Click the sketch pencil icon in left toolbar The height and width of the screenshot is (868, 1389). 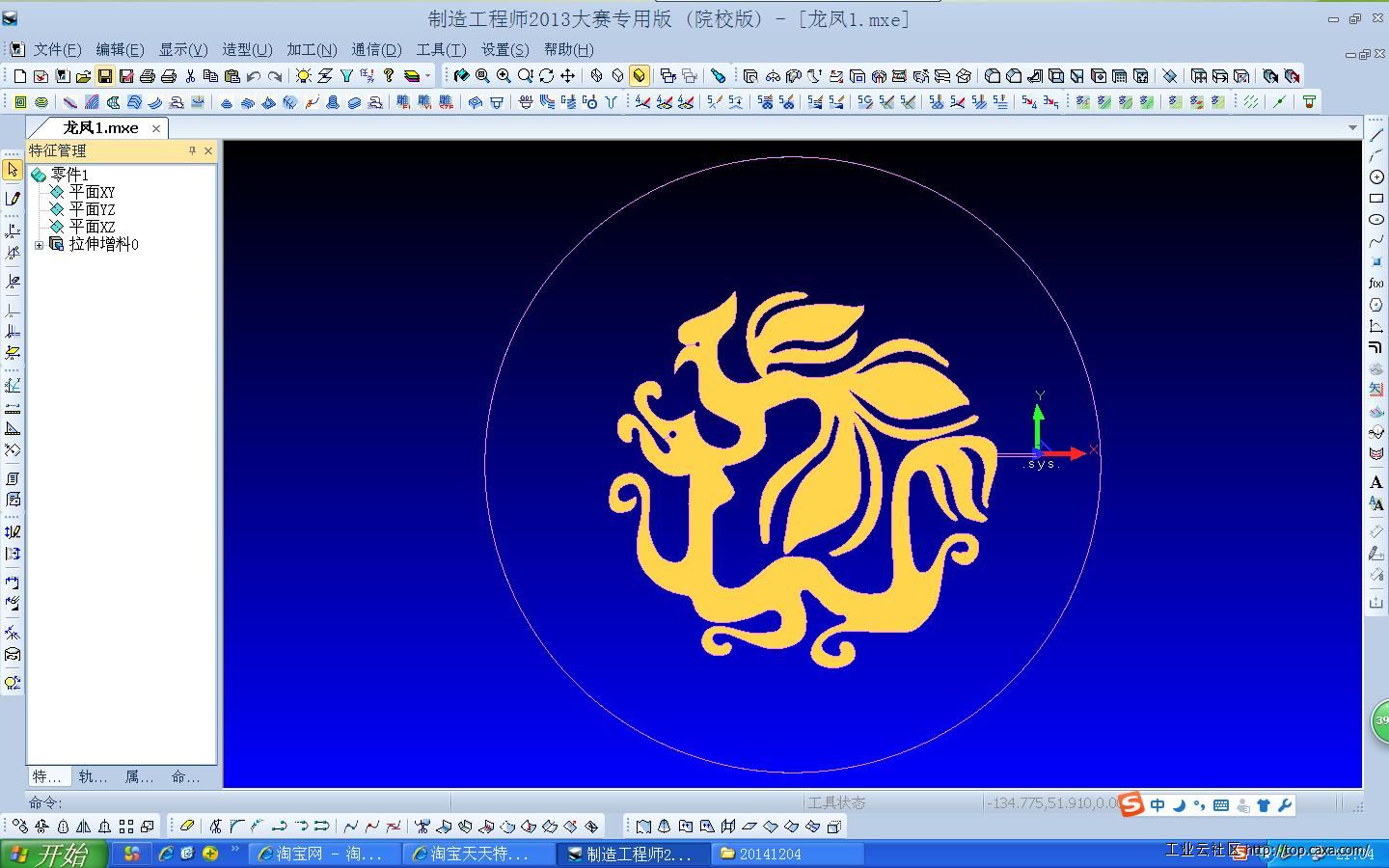(13, 199)
